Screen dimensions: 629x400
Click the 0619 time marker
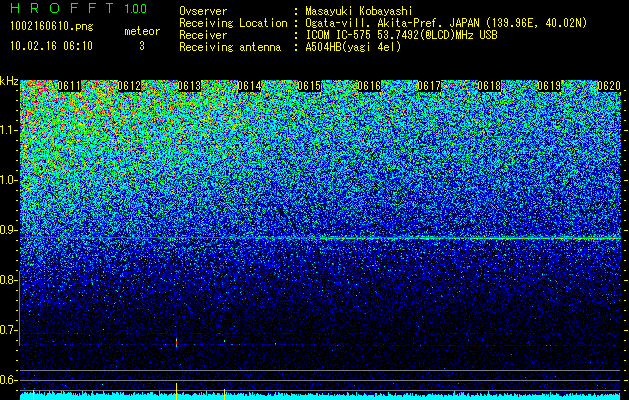(x=549, y=86)
